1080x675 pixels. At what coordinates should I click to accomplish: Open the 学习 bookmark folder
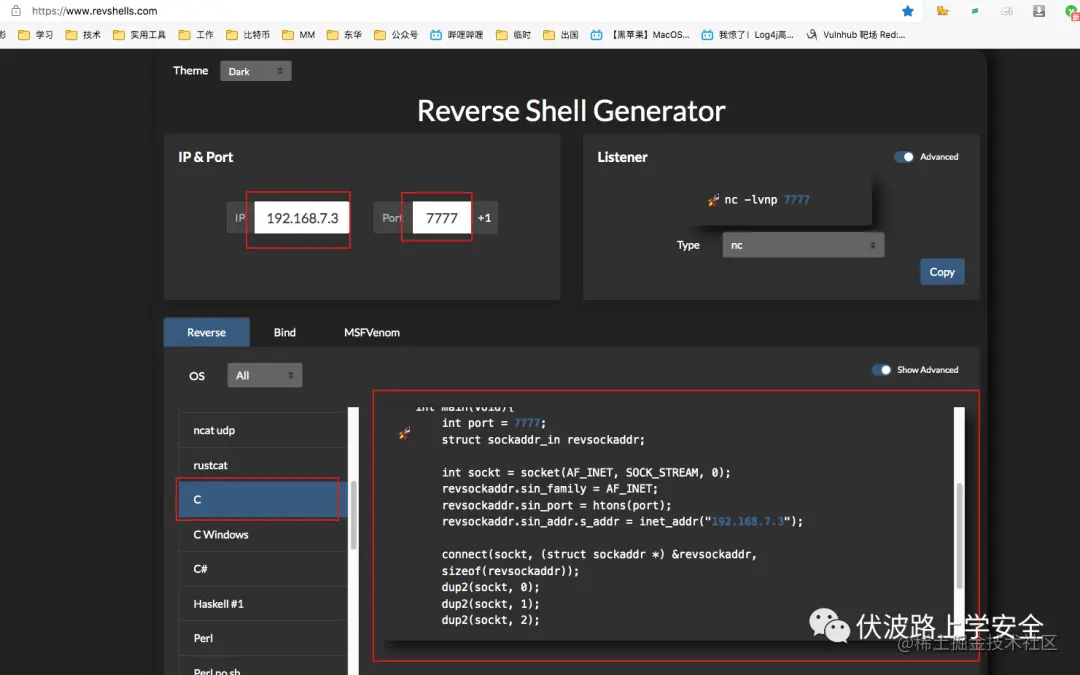point(35,34)
